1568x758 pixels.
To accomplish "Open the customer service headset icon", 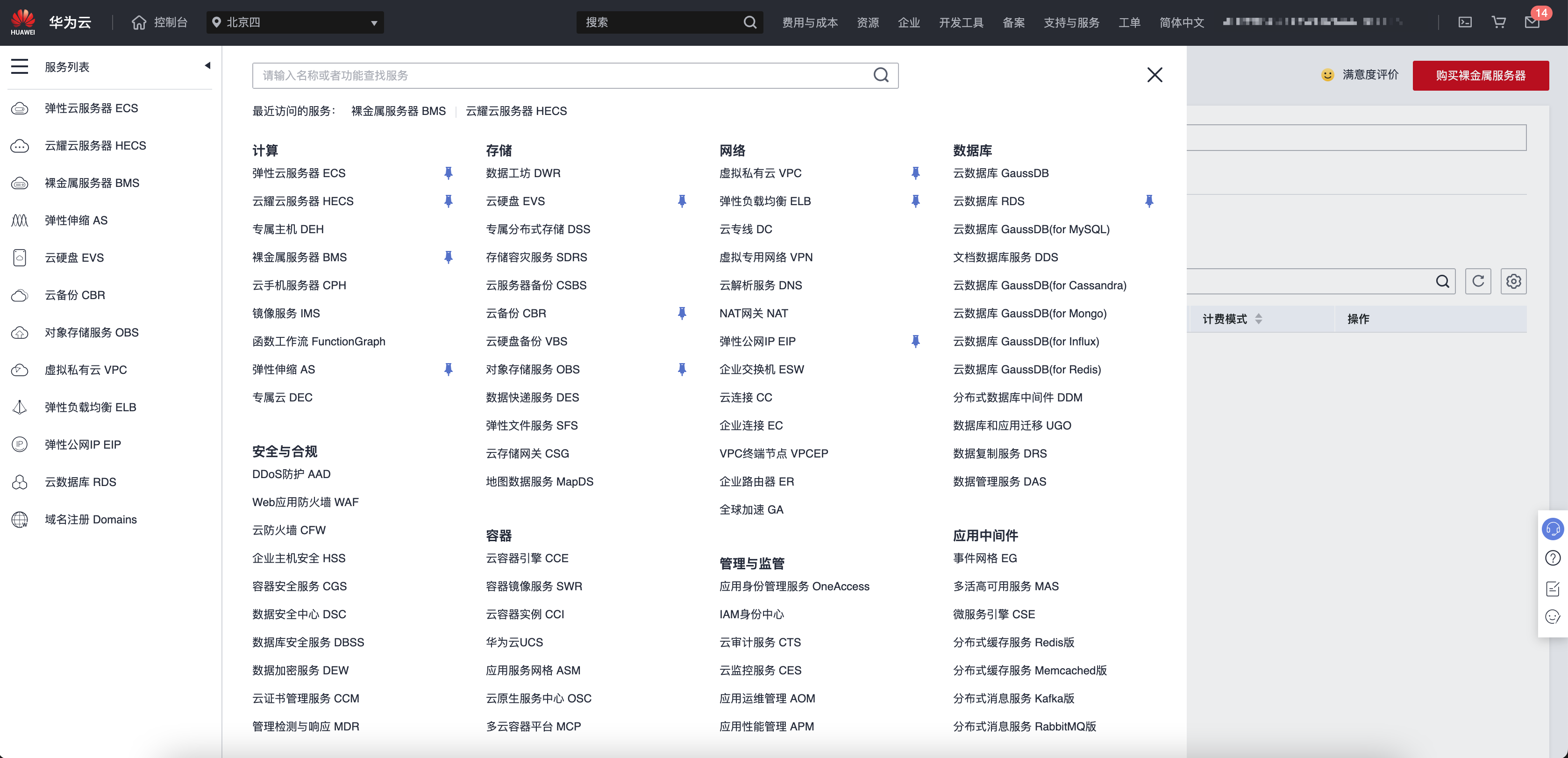I will point(1553,529).
